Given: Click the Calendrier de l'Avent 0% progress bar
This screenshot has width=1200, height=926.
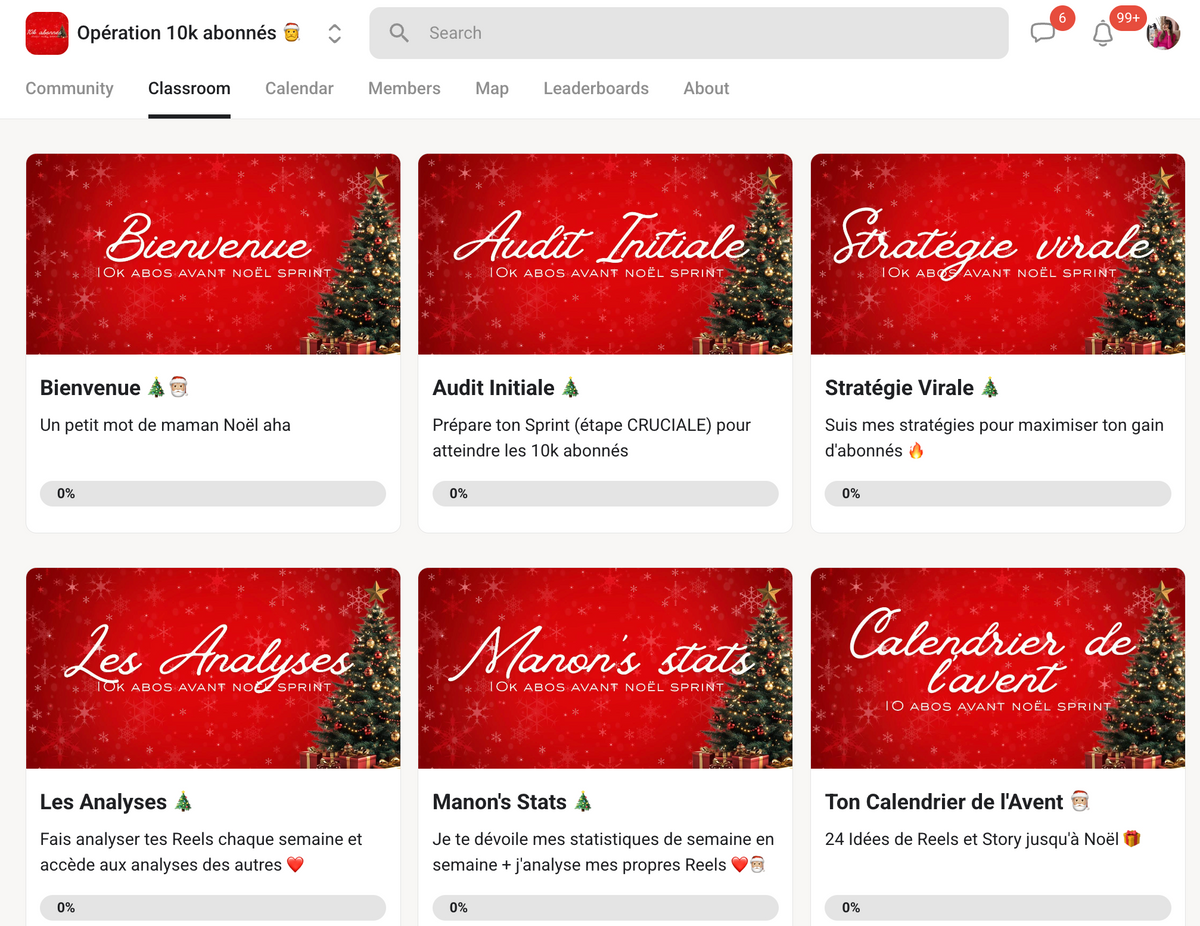Looking at the screenshot, I should pos(998,907).
